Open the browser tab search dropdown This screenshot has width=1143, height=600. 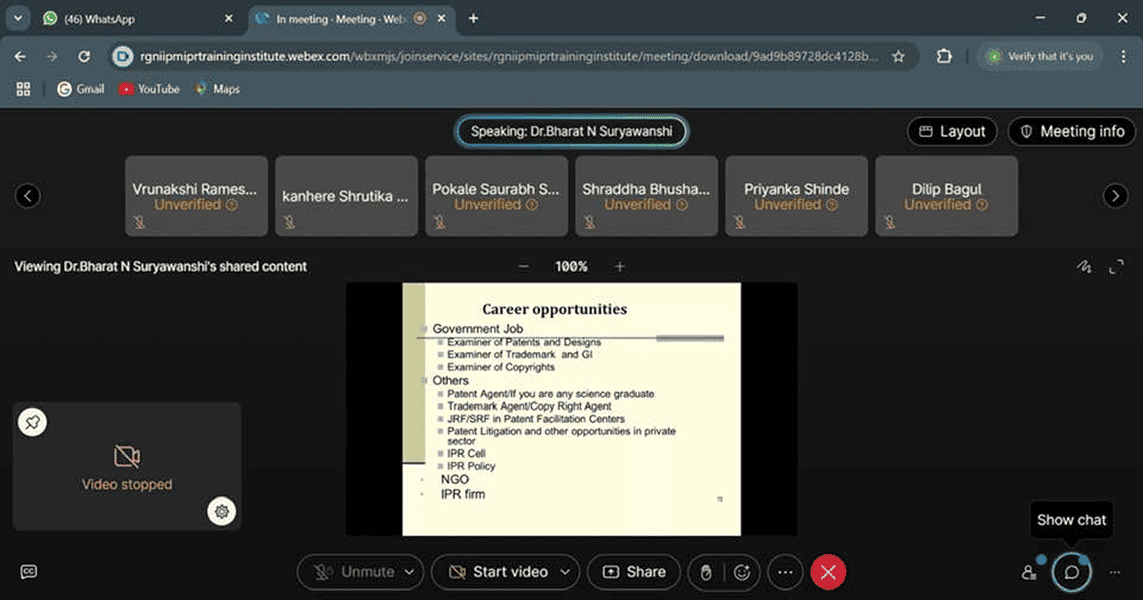pyautogui.click(x=17, y=18)
